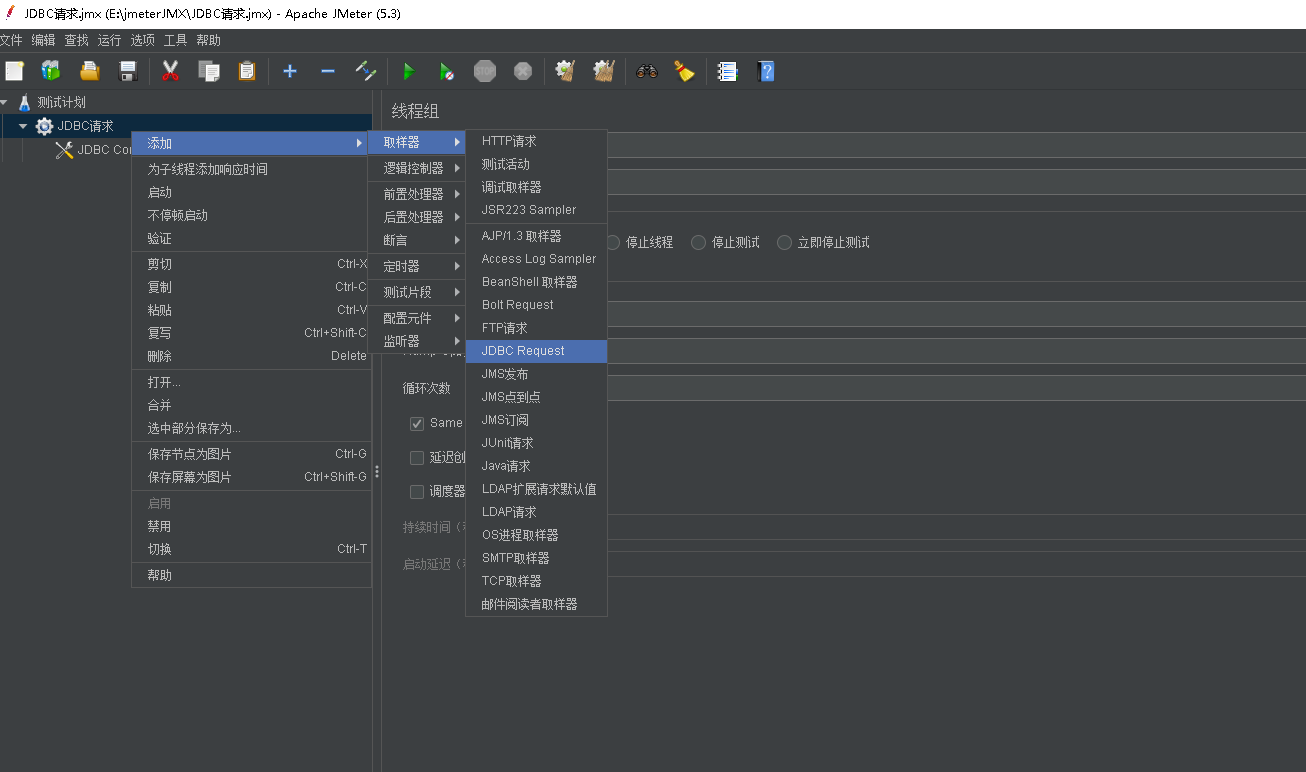Open the 帮助 menu in menu bar
The height and width of the screenshot is (772, 1306).
(208, 40)
